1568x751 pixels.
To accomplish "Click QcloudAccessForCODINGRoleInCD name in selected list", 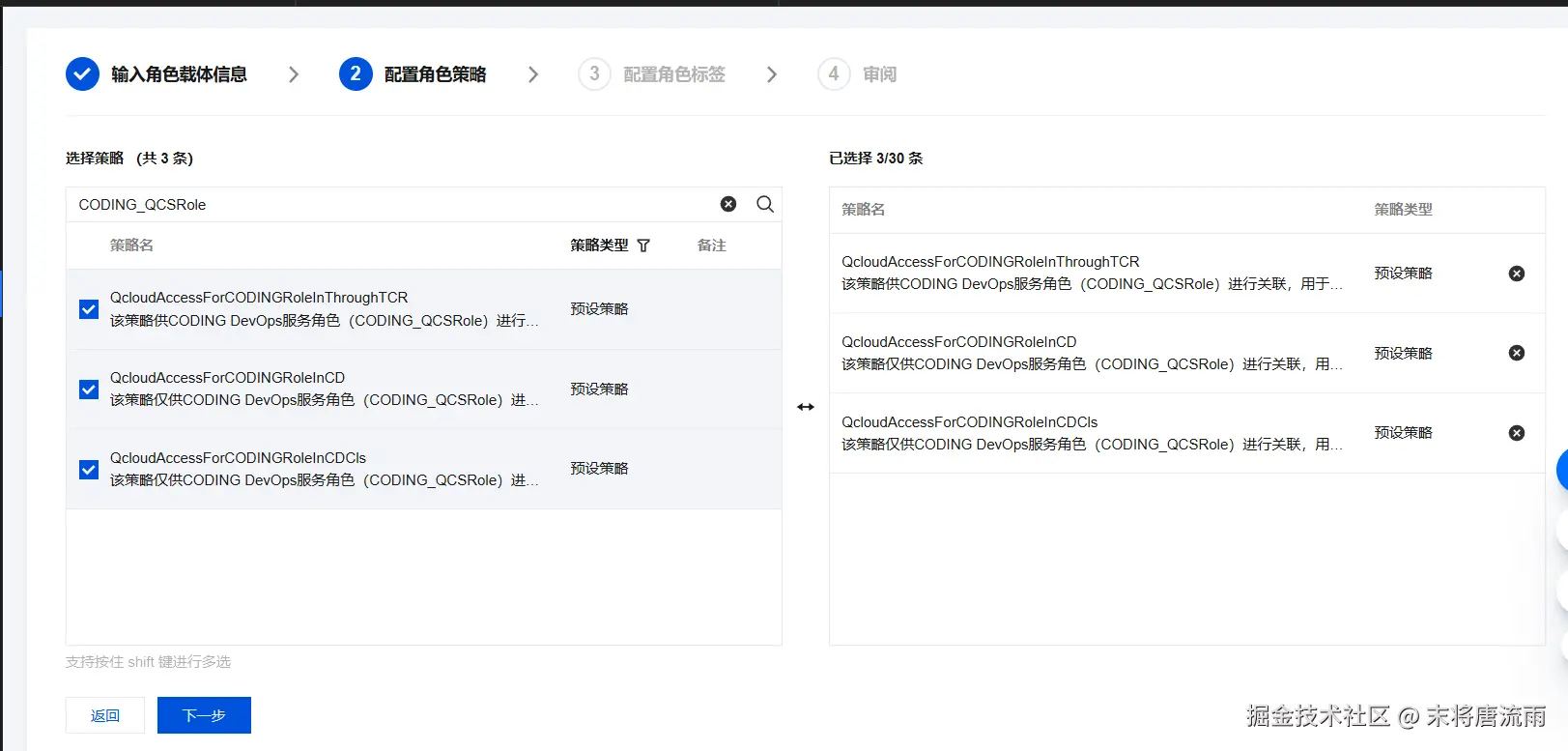I will click(x=958, y=342).
